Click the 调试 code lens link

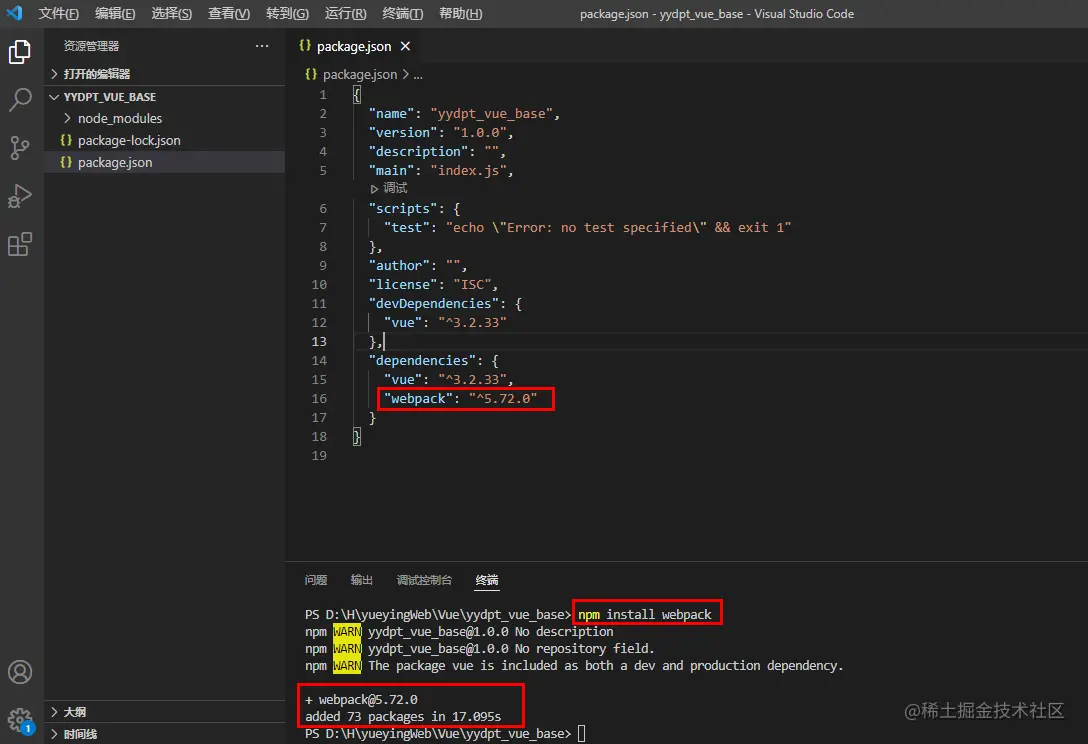395,188
